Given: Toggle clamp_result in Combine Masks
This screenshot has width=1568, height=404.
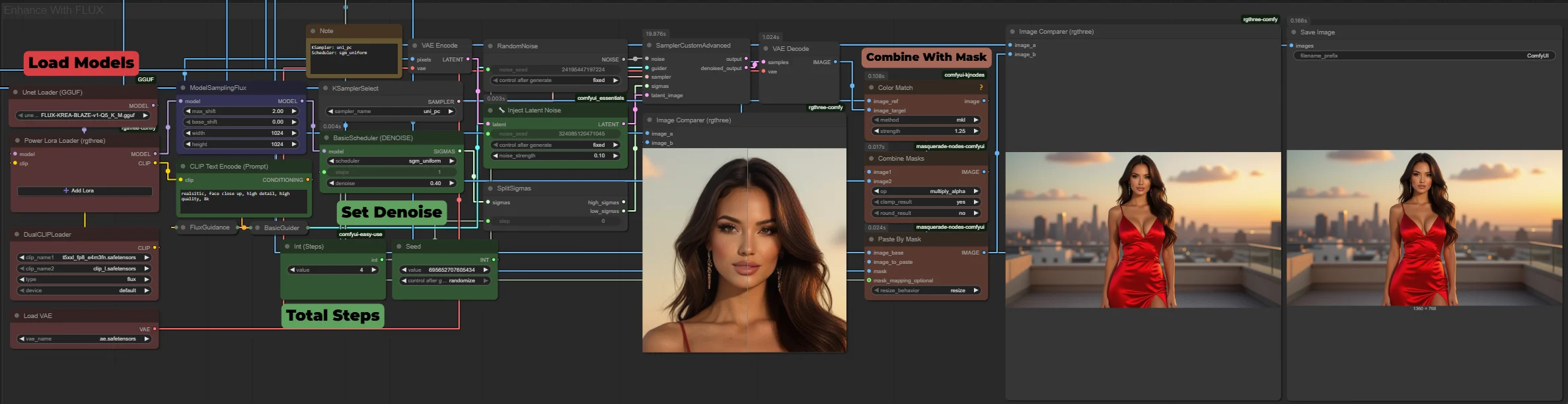Looking at the screenshot, I should (x=926, y=202).
